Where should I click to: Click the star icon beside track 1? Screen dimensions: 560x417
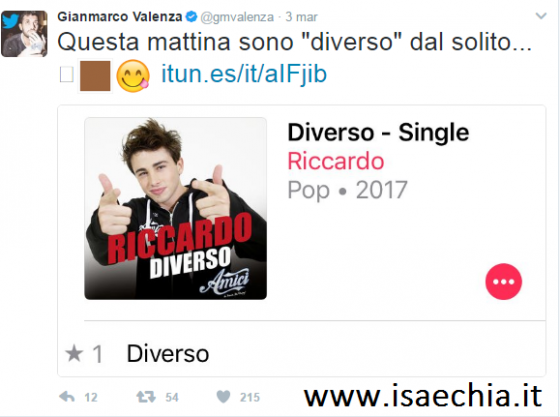pos(74,353)
